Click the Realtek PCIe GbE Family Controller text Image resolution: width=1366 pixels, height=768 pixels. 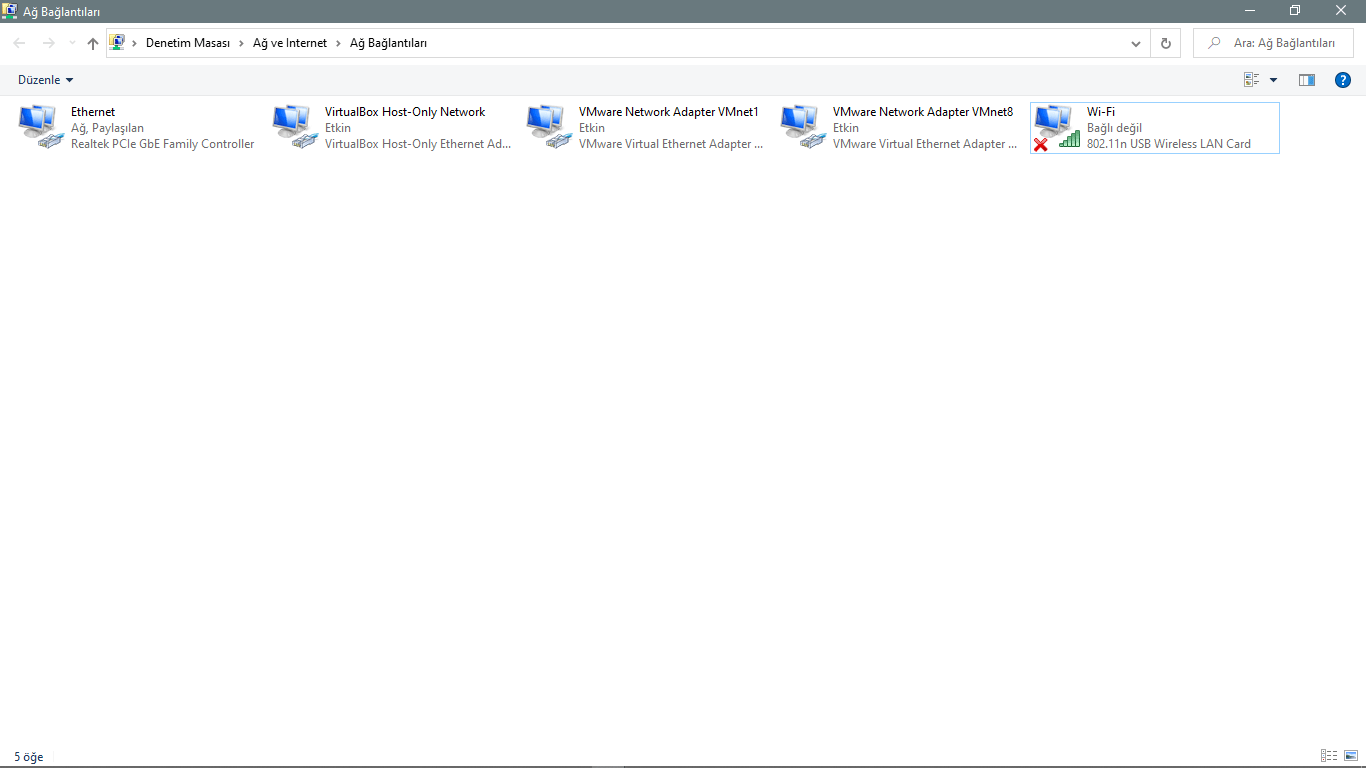click(163, 144)
